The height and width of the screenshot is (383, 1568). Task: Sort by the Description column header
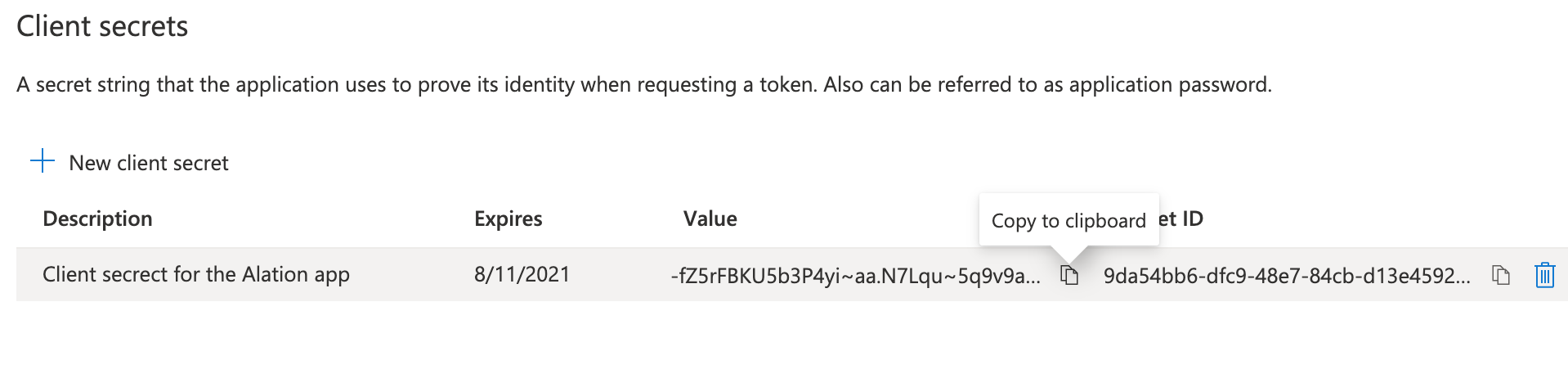97,219
